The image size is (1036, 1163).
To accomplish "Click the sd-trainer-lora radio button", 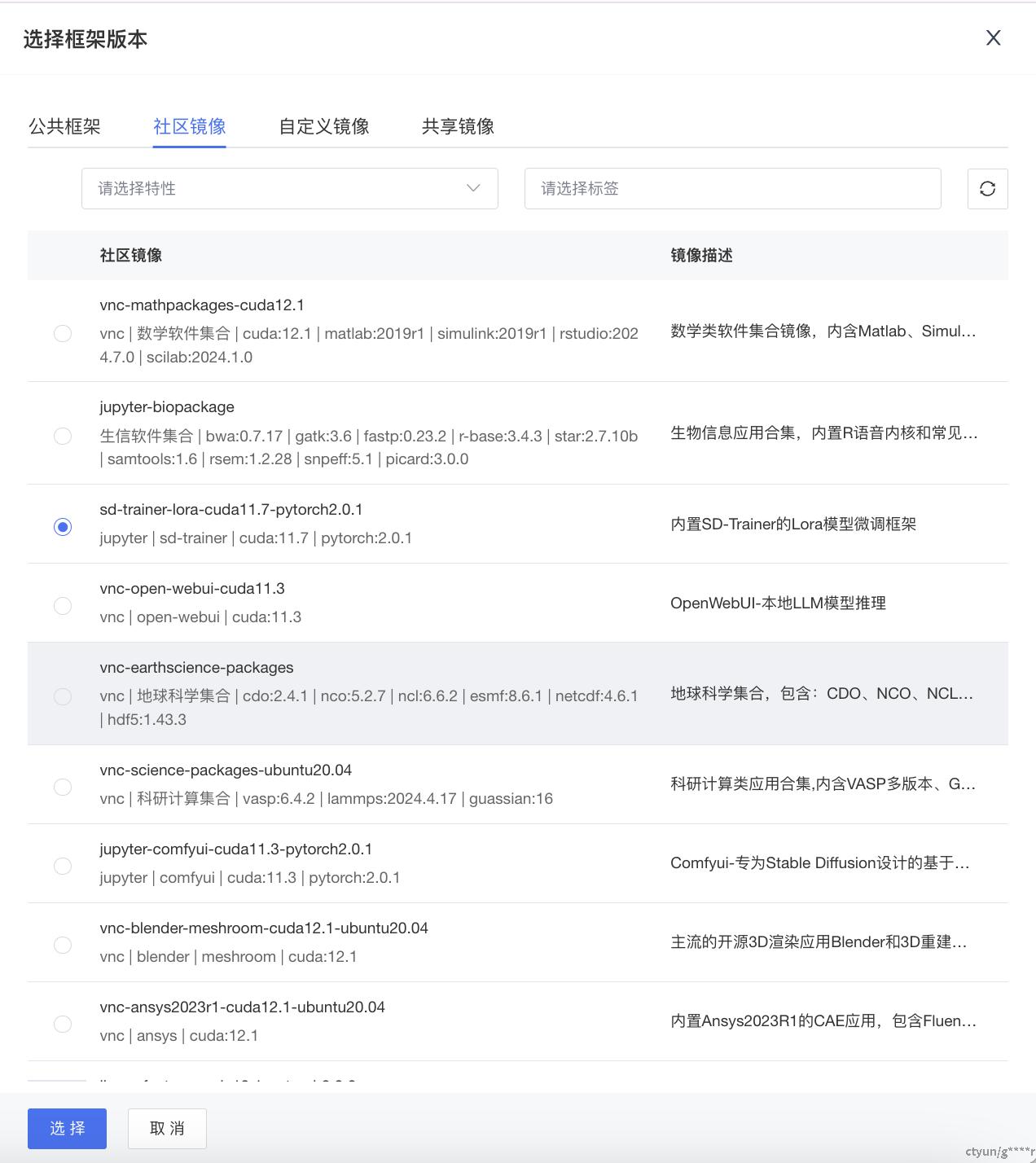I will (63, 527).
